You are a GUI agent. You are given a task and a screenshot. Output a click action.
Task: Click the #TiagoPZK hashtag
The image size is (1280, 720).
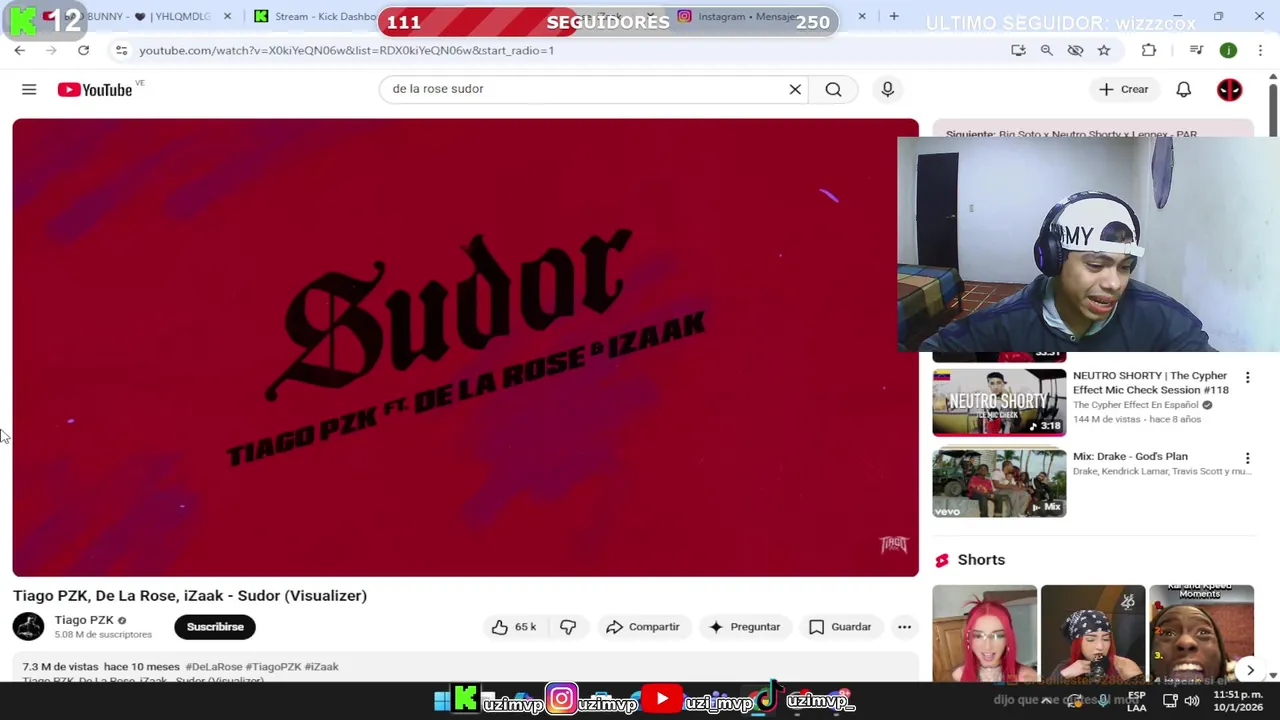pos(273,667)
